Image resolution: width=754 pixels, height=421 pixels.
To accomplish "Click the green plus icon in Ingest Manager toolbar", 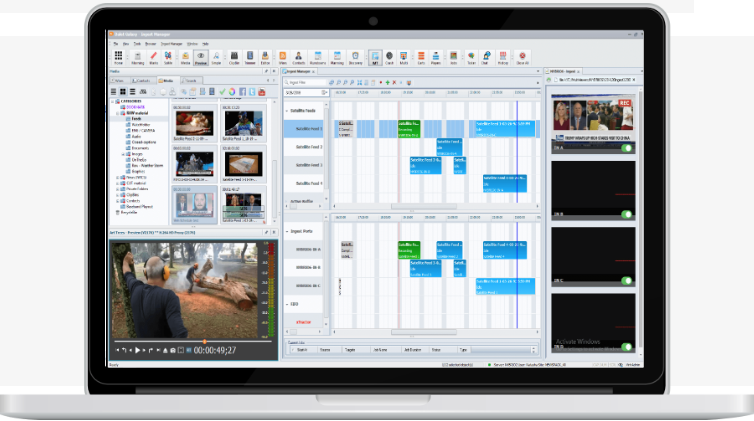I will (x=388, y=83).
